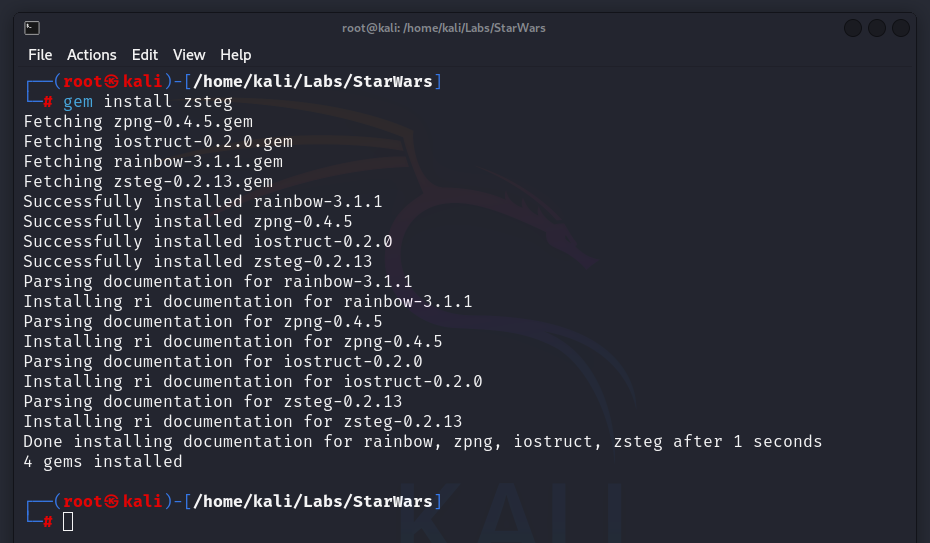930x543 pixels.
Task: Open the Help menu
Action: point(236,55)
